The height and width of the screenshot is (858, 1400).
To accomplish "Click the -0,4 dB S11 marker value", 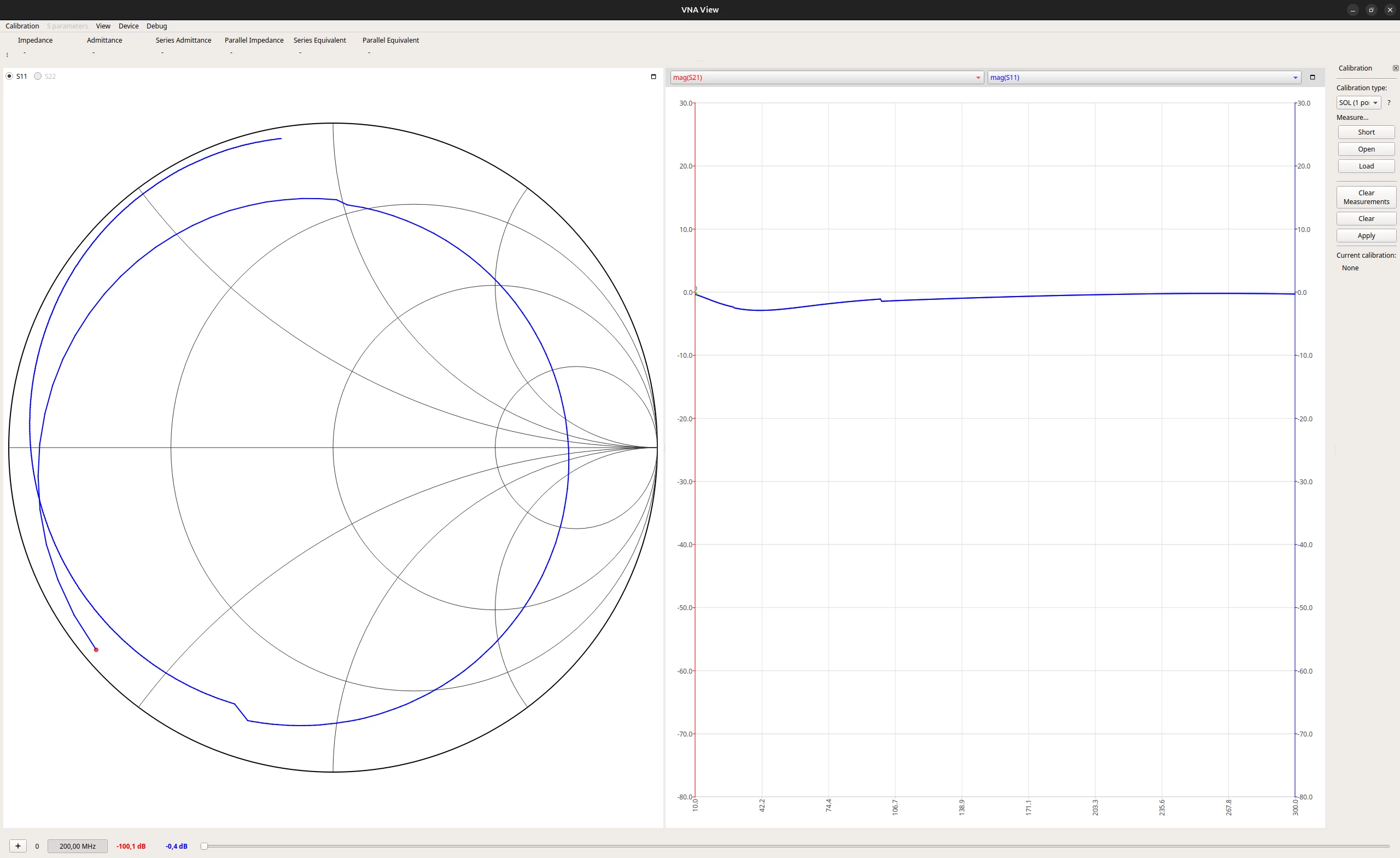I will point(176,846).
